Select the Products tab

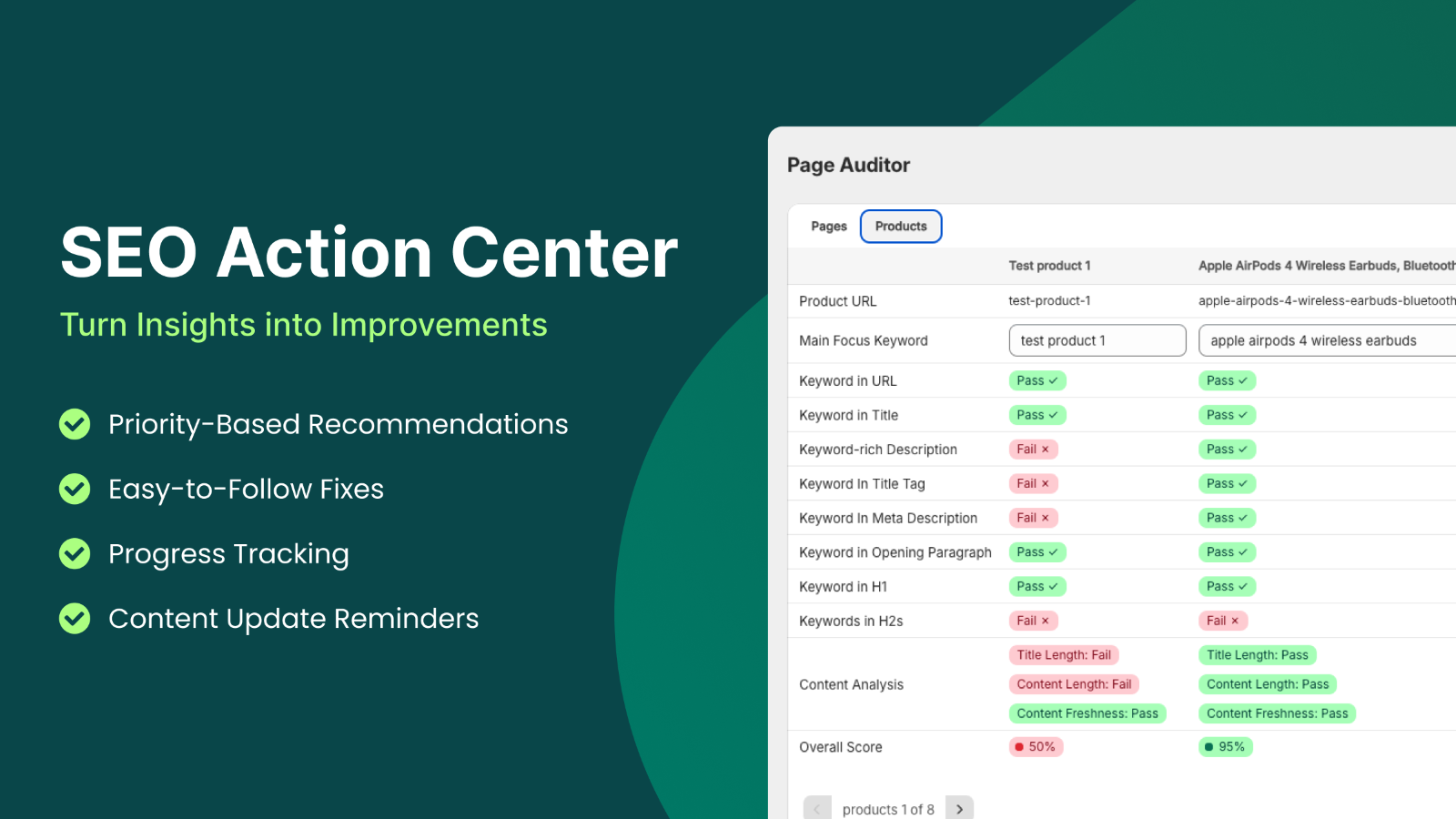point(901,226)
